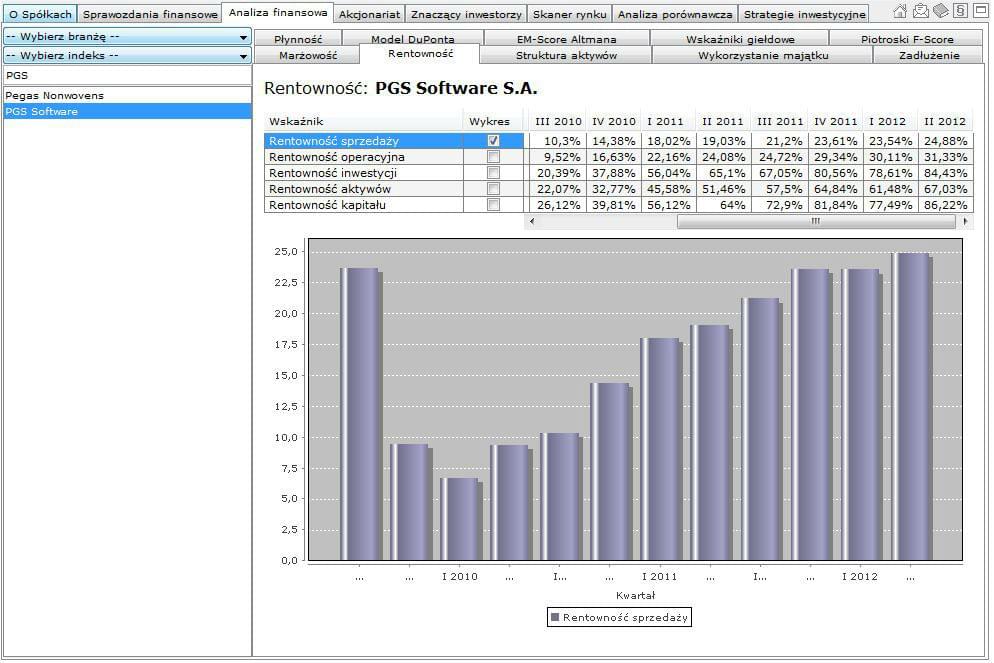Image resolution: width=994 pixels, height=663 pixels.
Task: Switch to Skaner rynku tab
Action: point(569,14)
